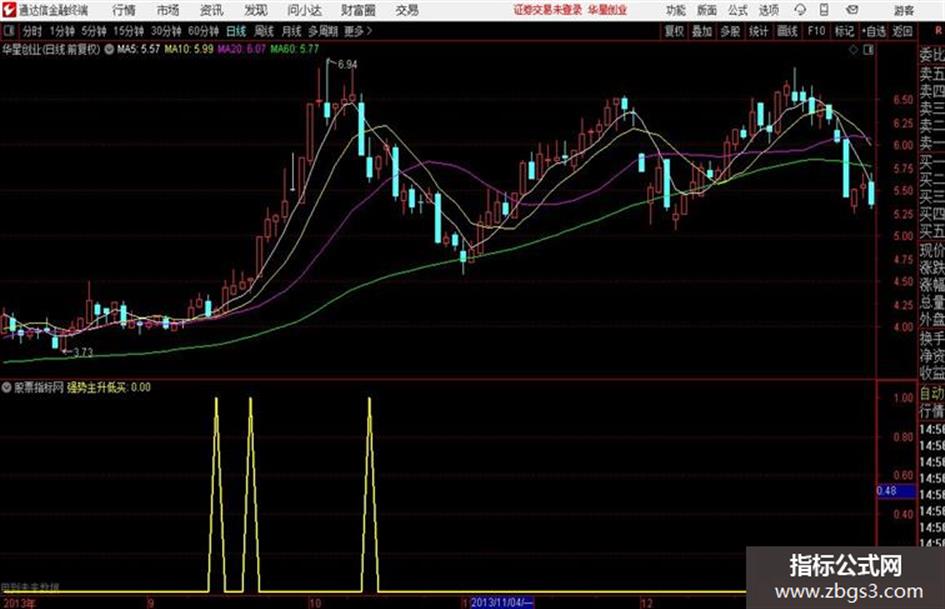Click the customer service headset icon
The image size is (945, 609).
point(800,10)
